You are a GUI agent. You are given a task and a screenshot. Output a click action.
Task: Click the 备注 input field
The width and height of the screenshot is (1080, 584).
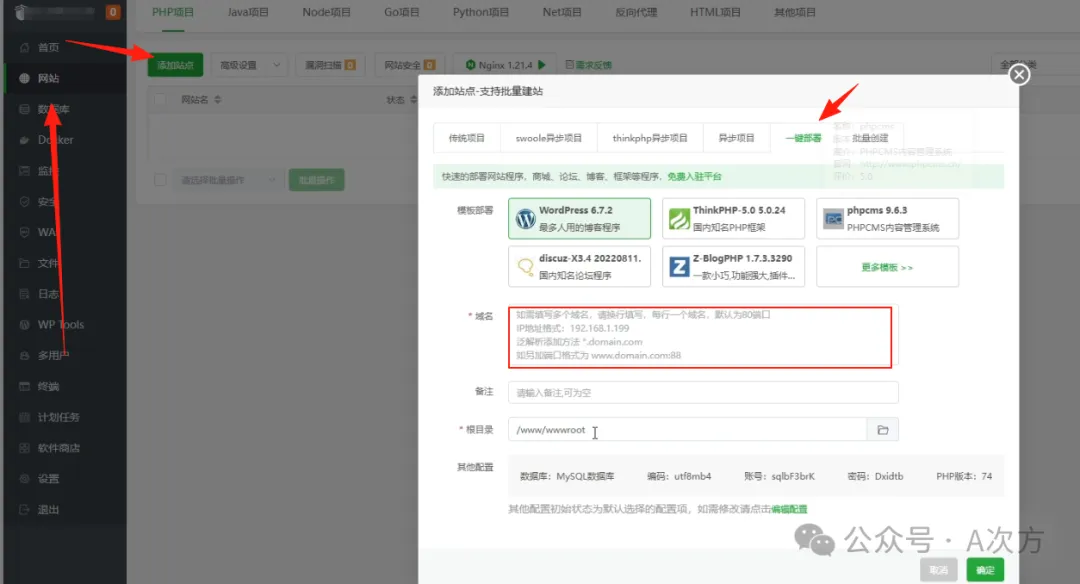(x=703, y=393)
